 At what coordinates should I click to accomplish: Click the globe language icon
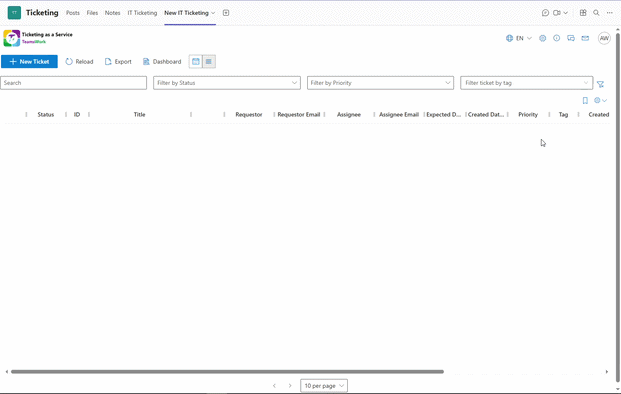point(509,38)
